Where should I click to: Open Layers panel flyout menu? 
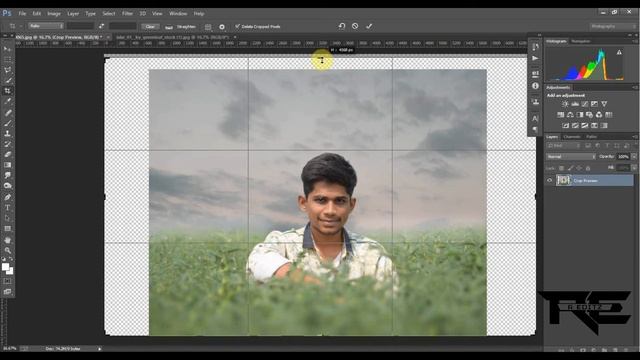pos(635,137)
